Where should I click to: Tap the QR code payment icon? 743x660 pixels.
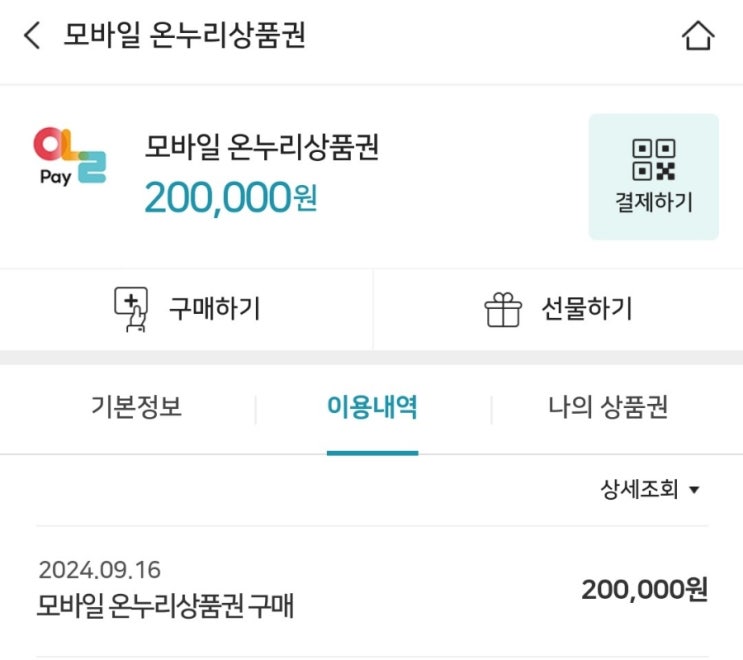653,160
